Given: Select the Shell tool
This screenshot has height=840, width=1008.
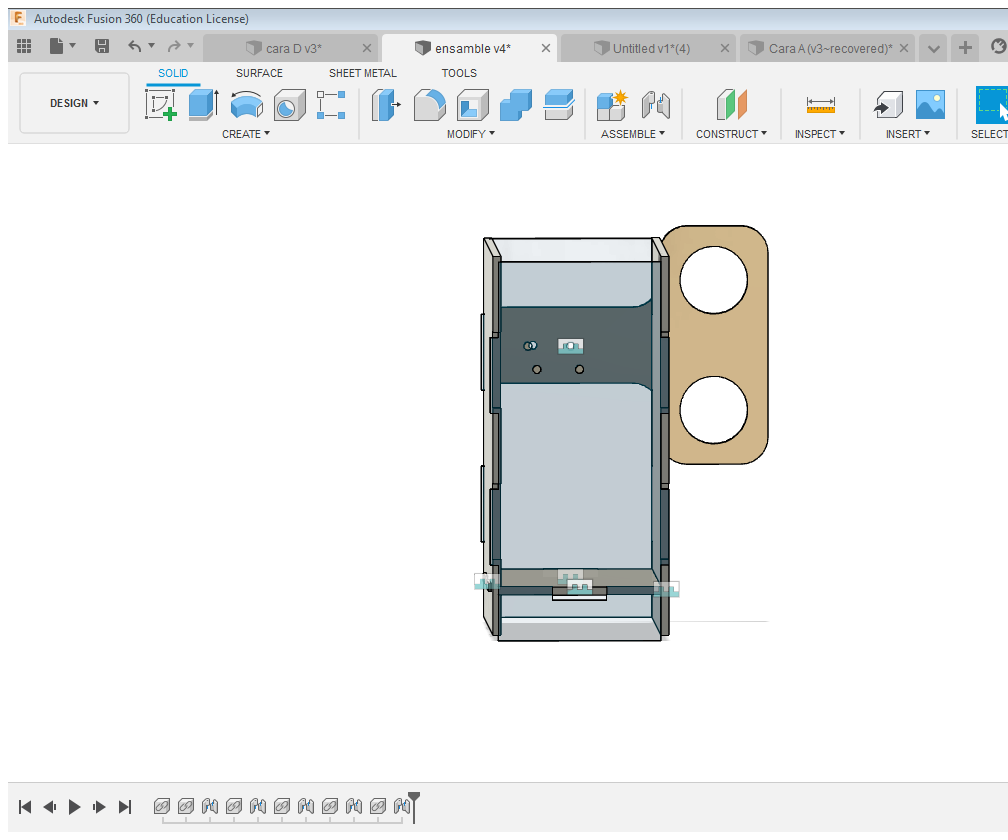Looking at the screenshot, I should click(473, 105).
